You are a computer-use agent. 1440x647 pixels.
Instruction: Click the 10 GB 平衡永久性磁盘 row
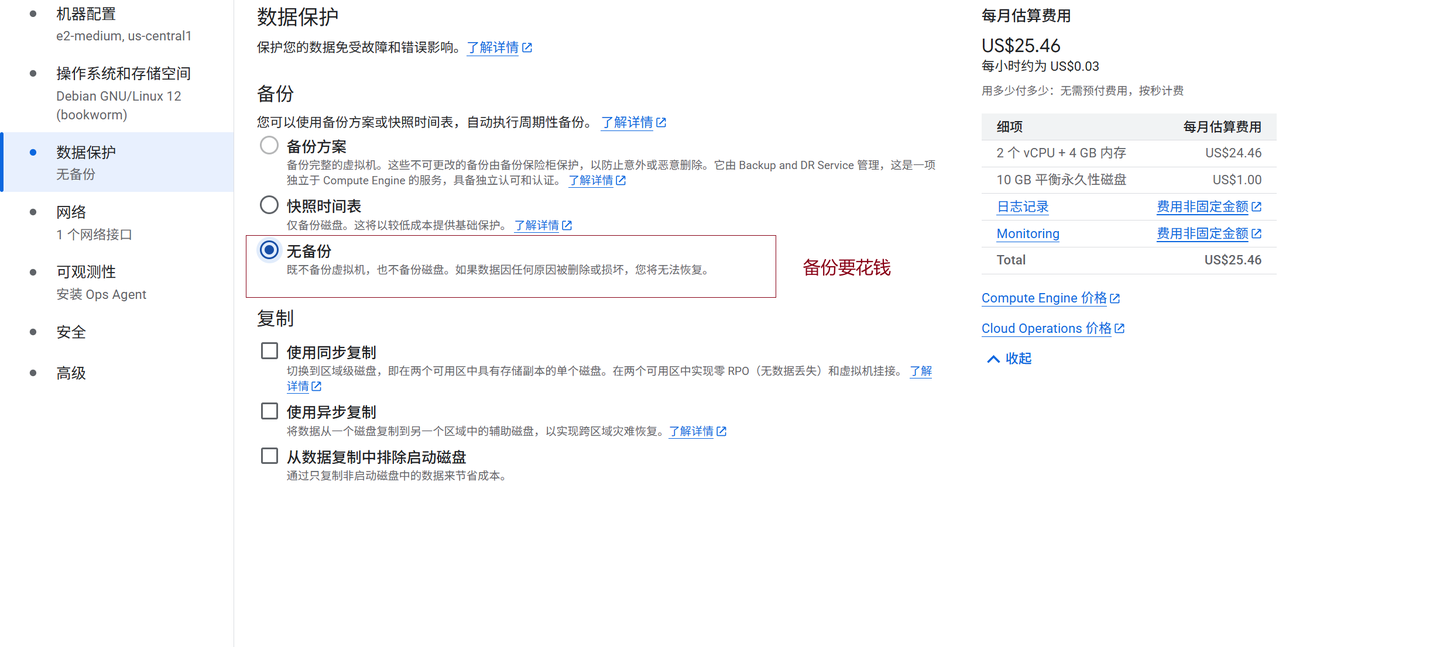click(x=1129, y=180)
